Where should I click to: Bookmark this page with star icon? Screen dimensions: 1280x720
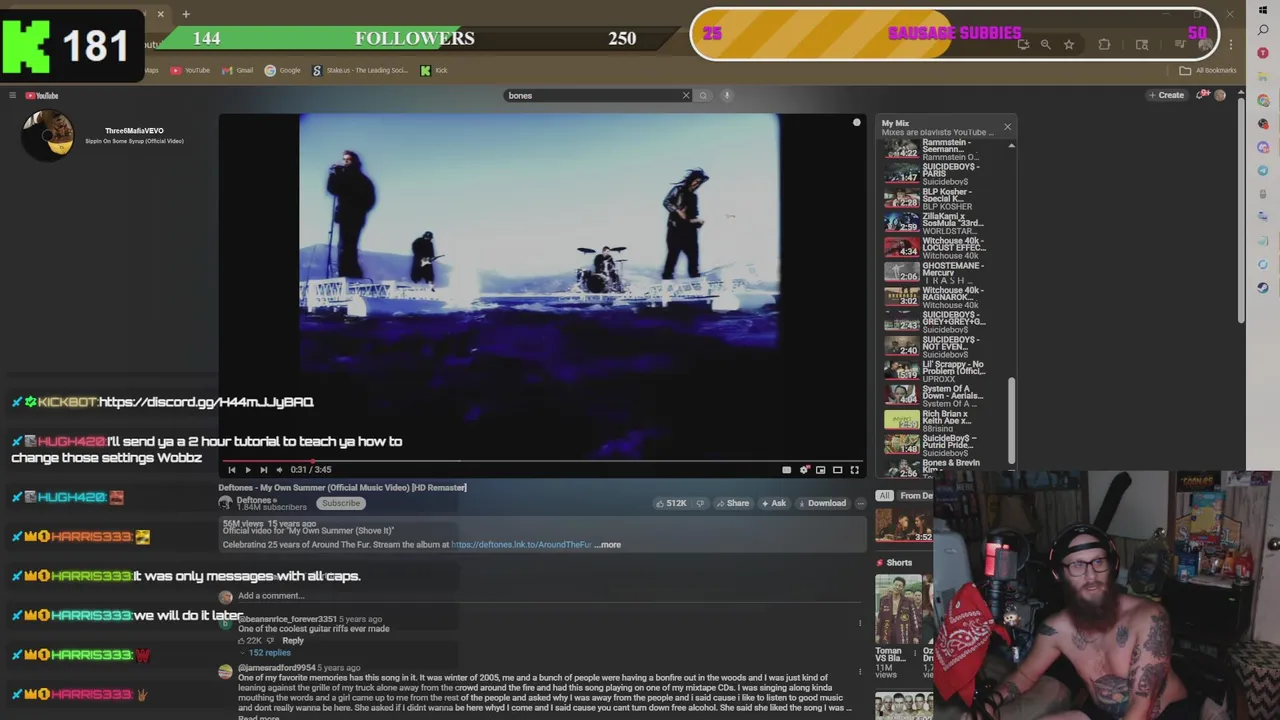[x=1069, y=44]
